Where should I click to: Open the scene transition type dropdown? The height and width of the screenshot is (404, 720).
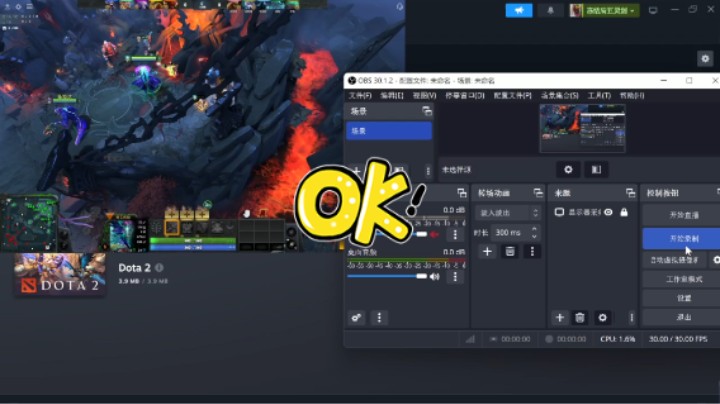tap(508, 213)
